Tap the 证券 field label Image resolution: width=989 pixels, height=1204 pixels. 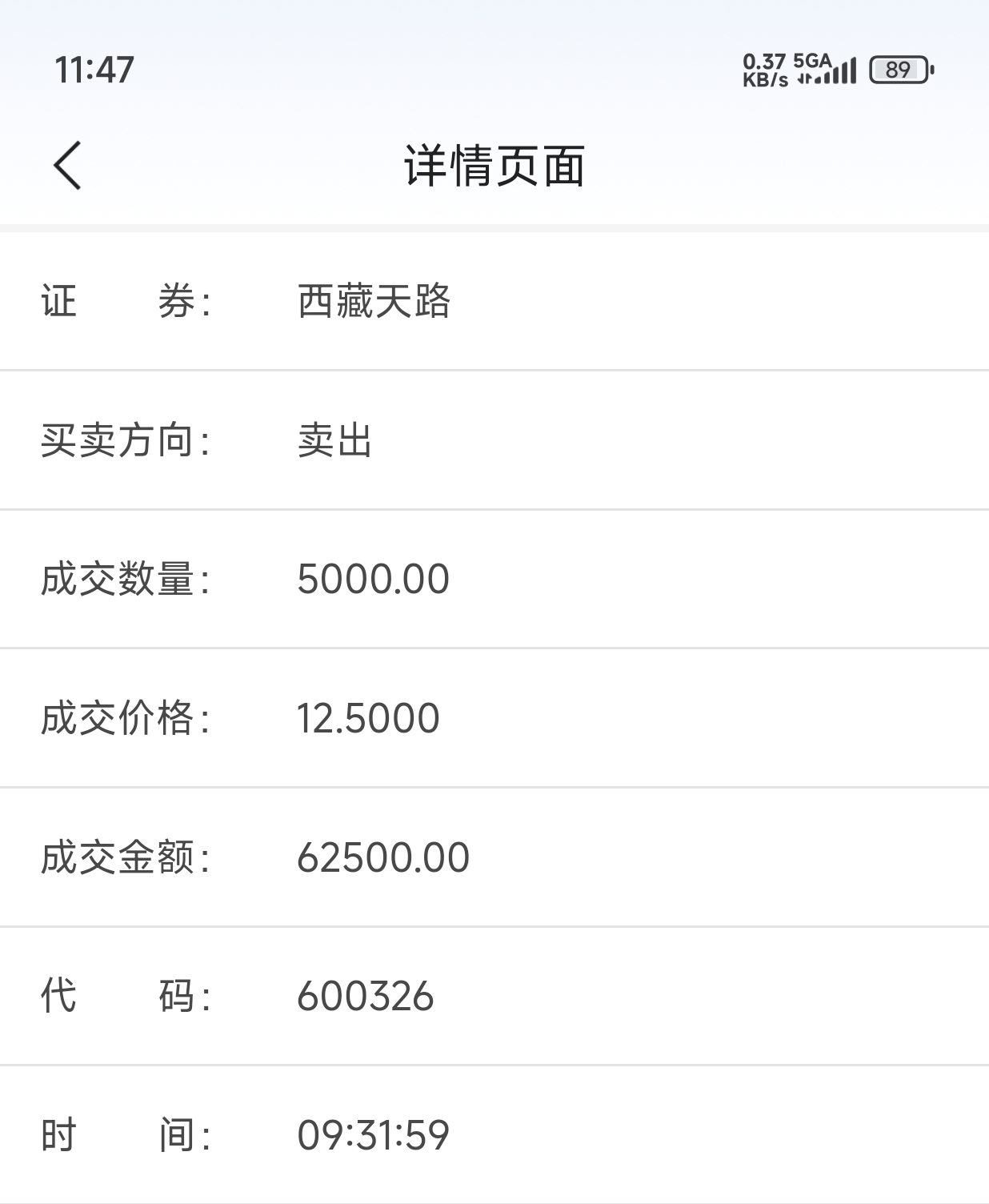click(126, 302)
